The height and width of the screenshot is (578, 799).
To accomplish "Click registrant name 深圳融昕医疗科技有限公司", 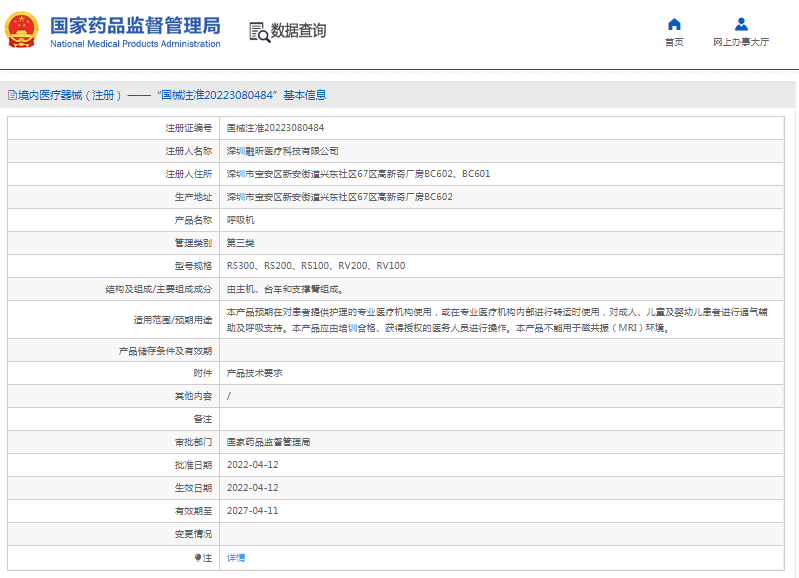I will pyautogui.click(x=283, y=151).
